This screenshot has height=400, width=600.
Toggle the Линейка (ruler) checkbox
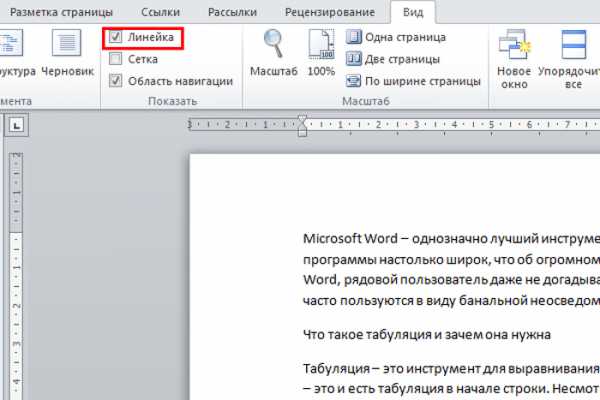click(x=115, y=37)
